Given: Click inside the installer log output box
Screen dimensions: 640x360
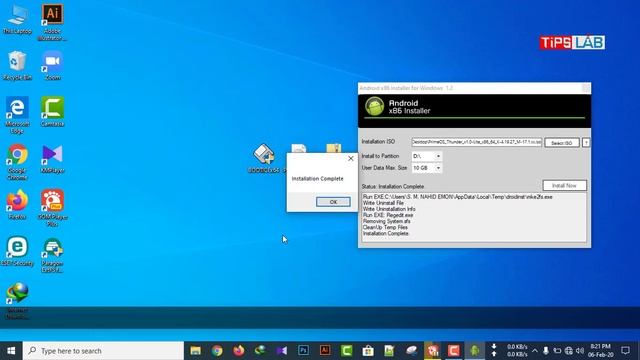Looking at the screenshot, I should 474,218.
